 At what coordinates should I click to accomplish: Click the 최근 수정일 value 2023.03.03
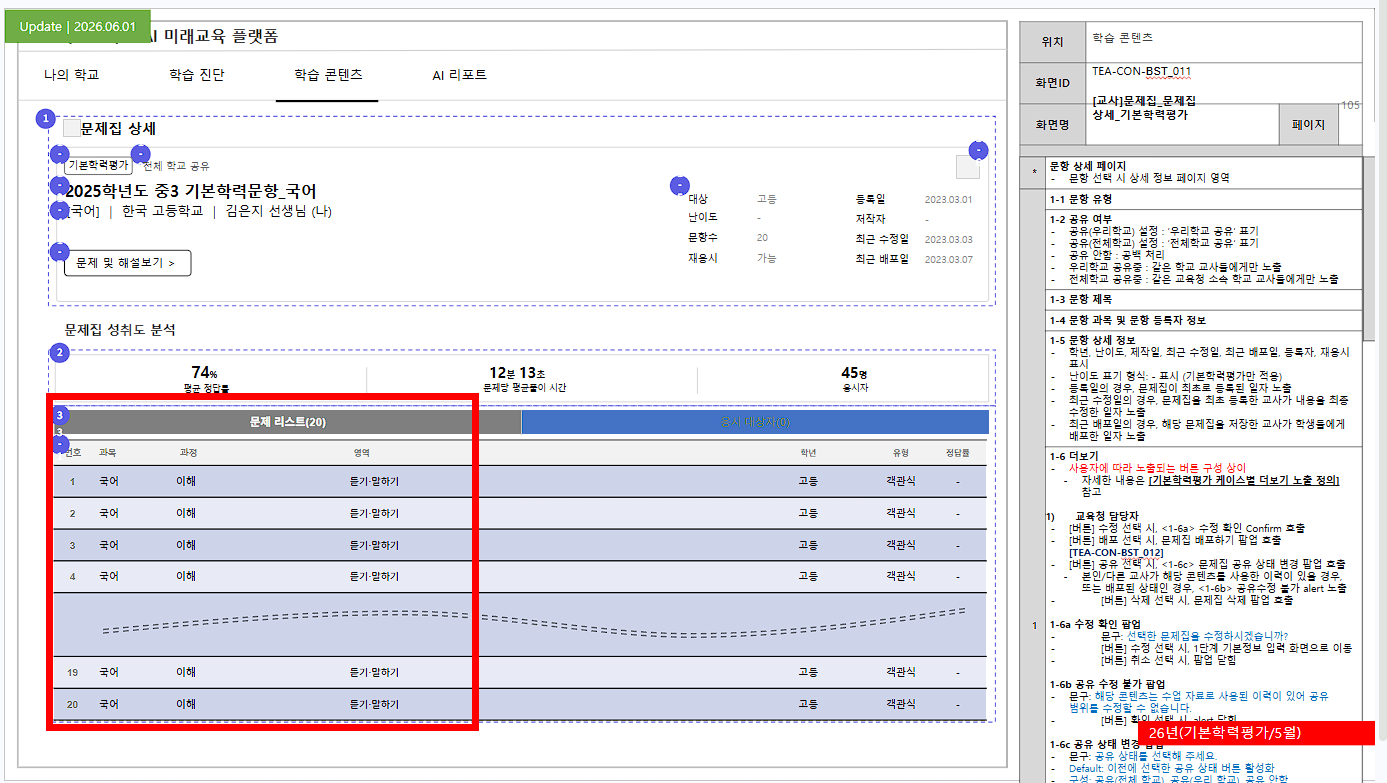click(949, 240)
